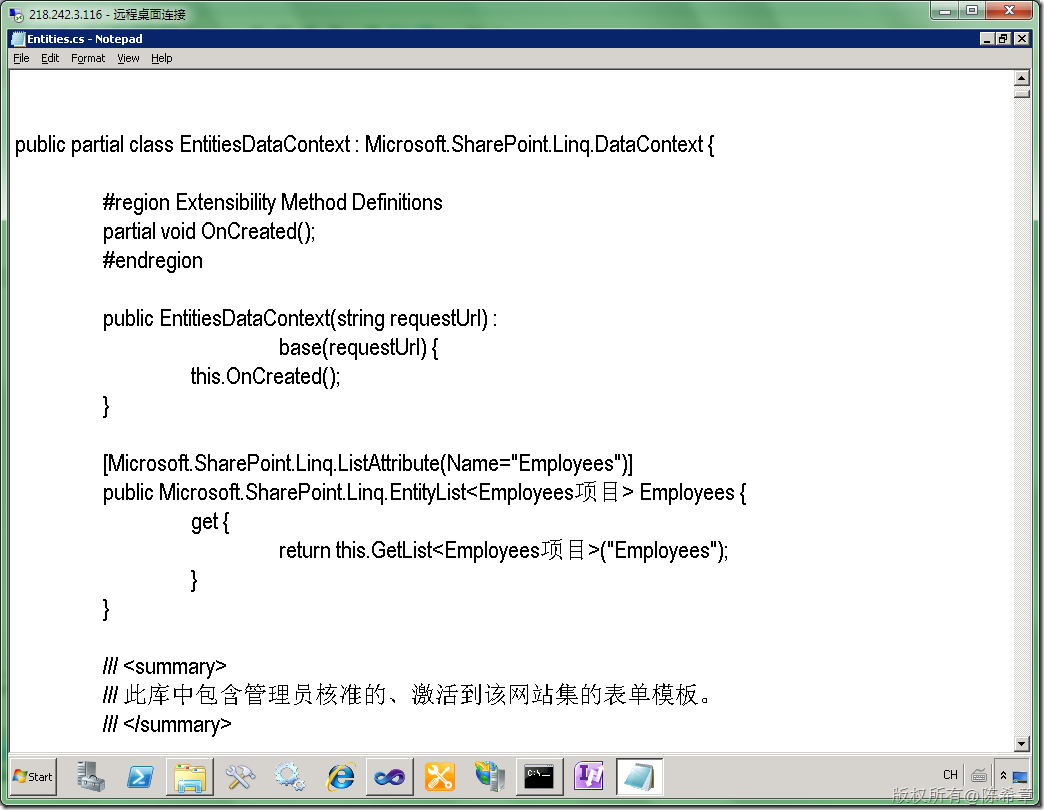Open the gears services icon in taskbar
Viewport: 1044px width, 810px height.
coord(290,776)
